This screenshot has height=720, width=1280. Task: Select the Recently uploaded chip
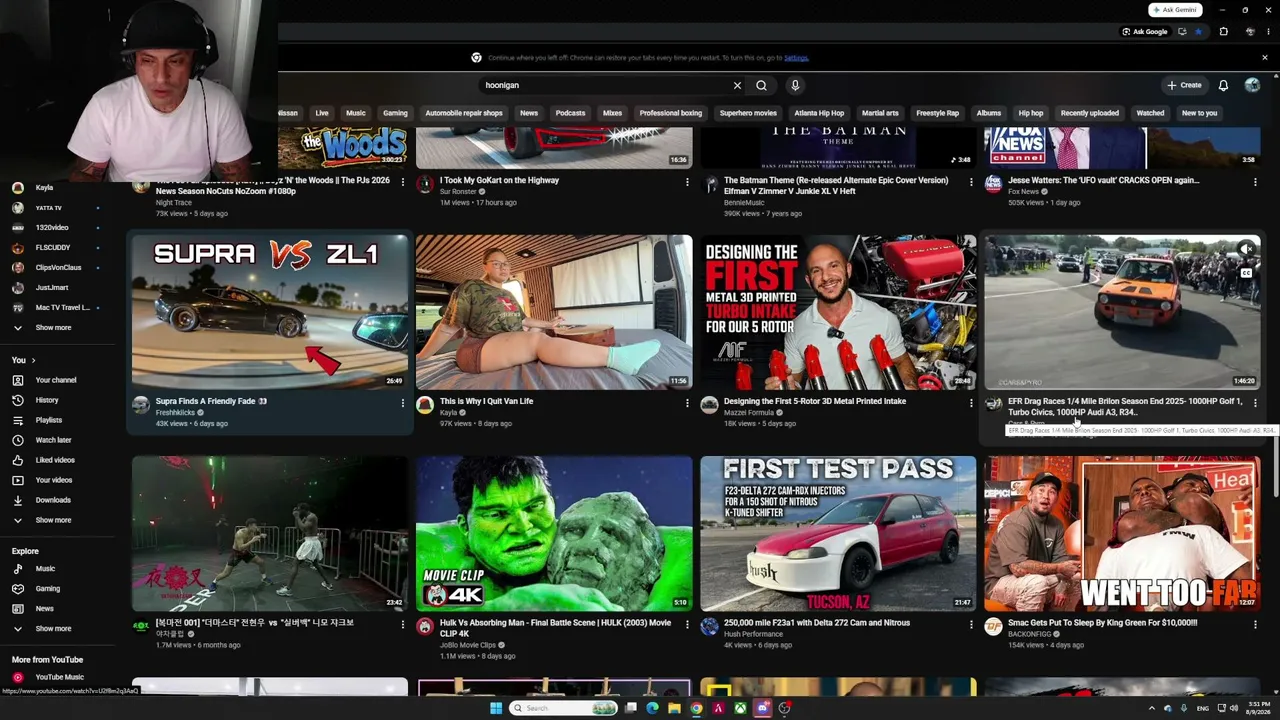coord(1089,113)
